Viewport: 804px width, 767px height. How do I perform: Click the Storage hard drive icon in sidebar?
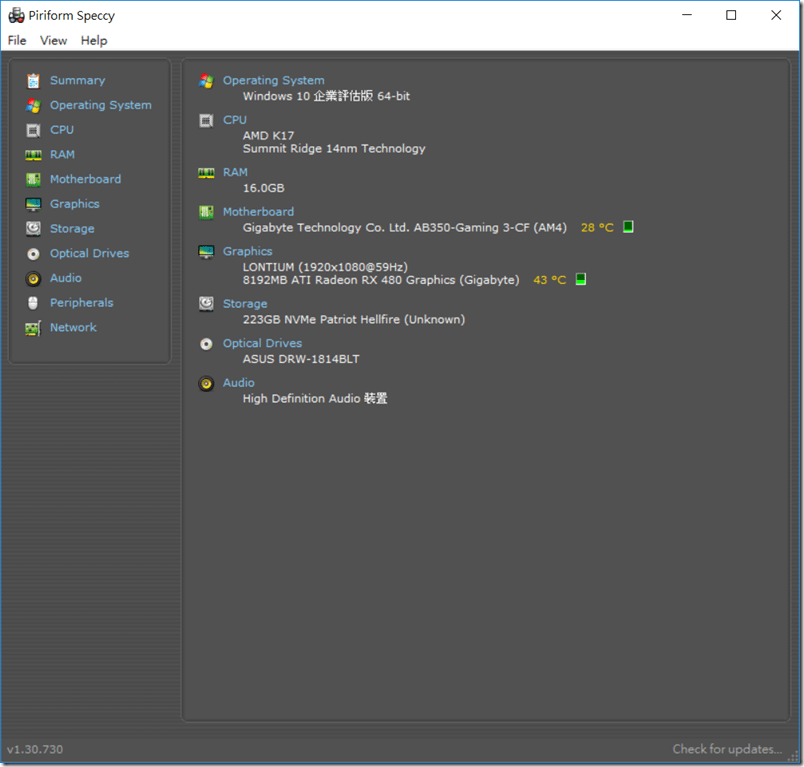[33, 229]
